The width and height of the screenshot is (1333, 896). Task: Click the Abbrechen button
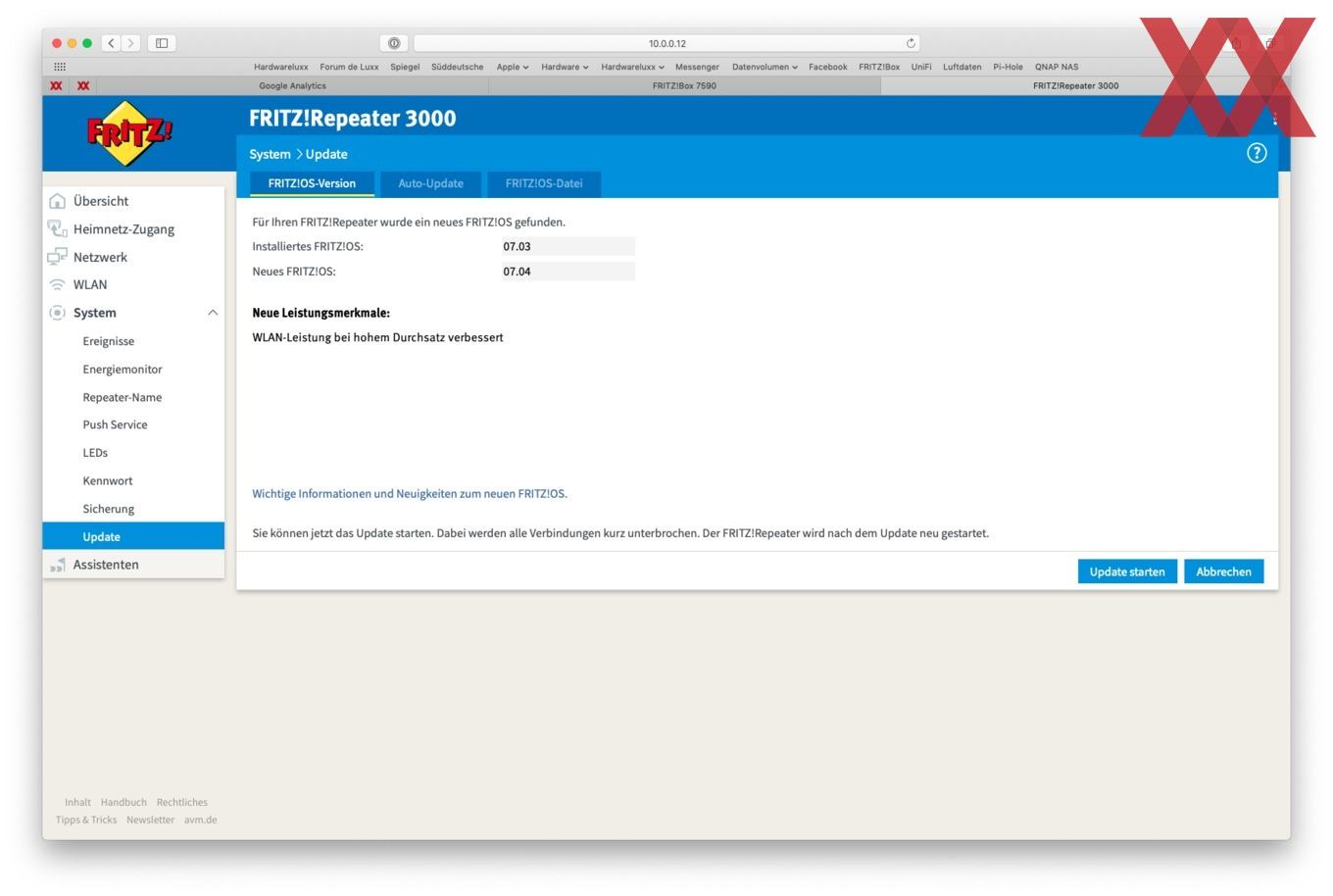tap(1223, 572)
